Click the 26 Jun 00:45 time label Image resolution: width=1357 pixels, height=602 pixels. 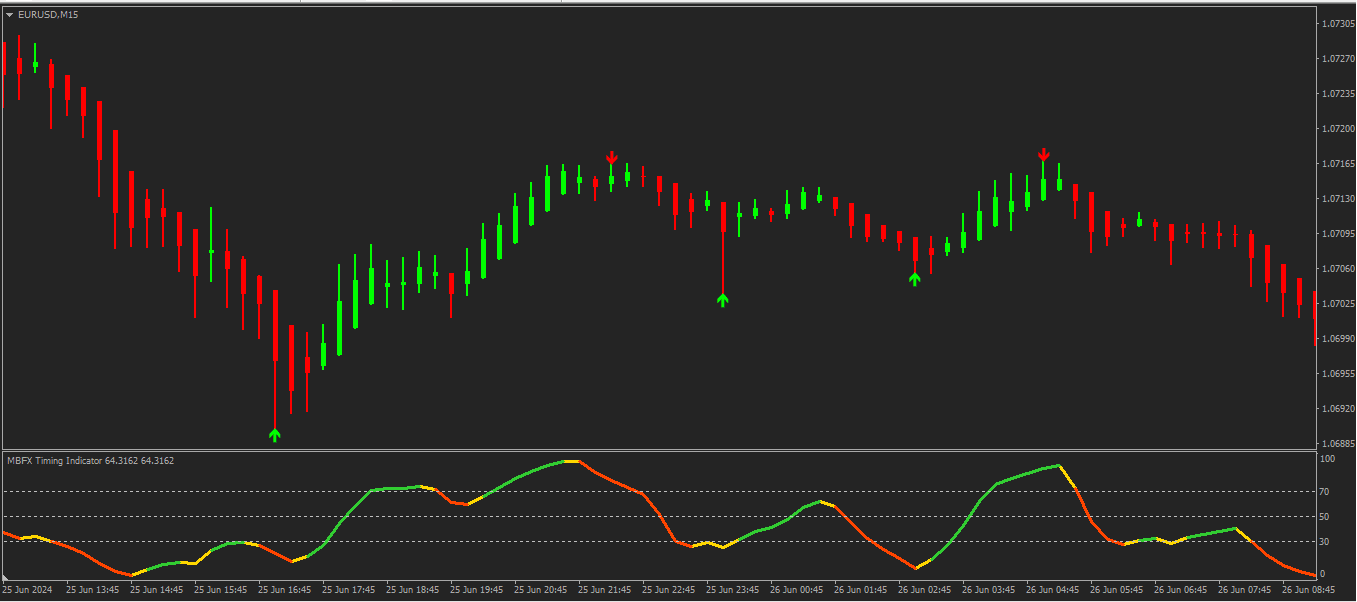coord(797,590)
